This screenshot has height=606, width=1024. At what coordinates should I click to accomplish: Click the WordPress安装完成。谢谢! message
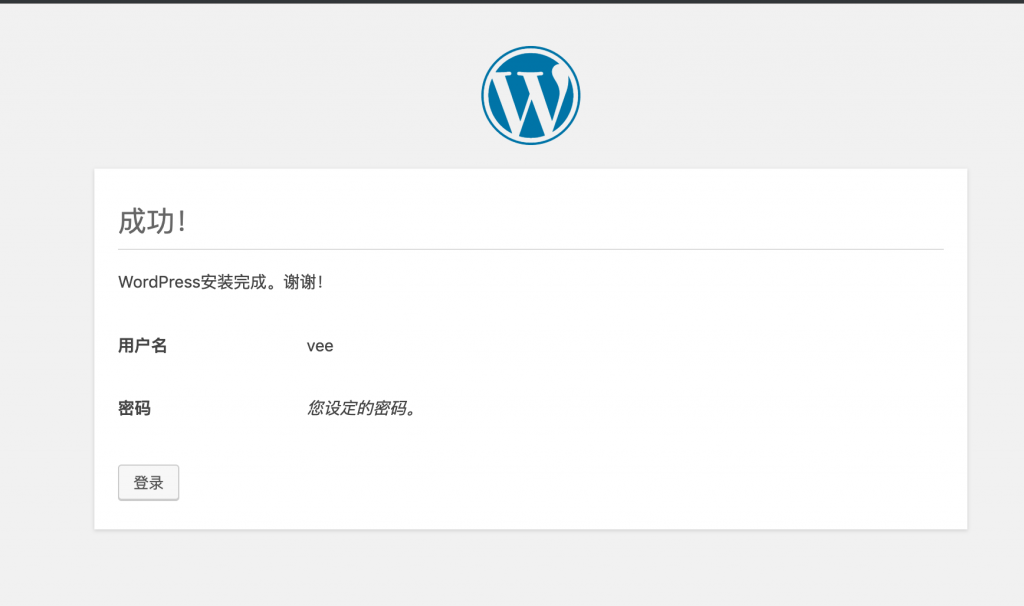pos(220,282)
